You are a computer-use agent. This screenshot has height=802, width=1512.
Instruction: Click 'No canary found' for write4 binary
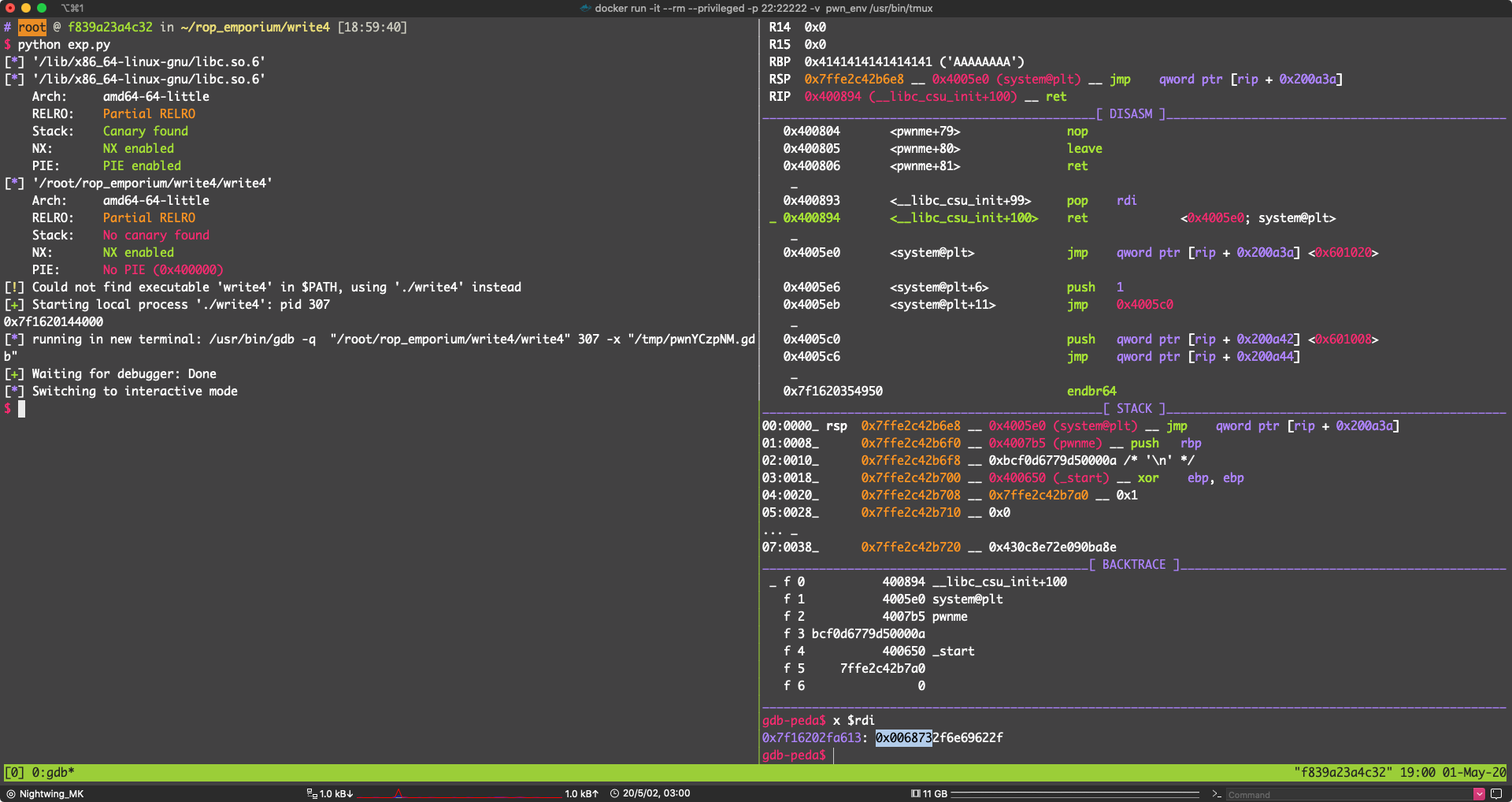[x=156, y=235]
